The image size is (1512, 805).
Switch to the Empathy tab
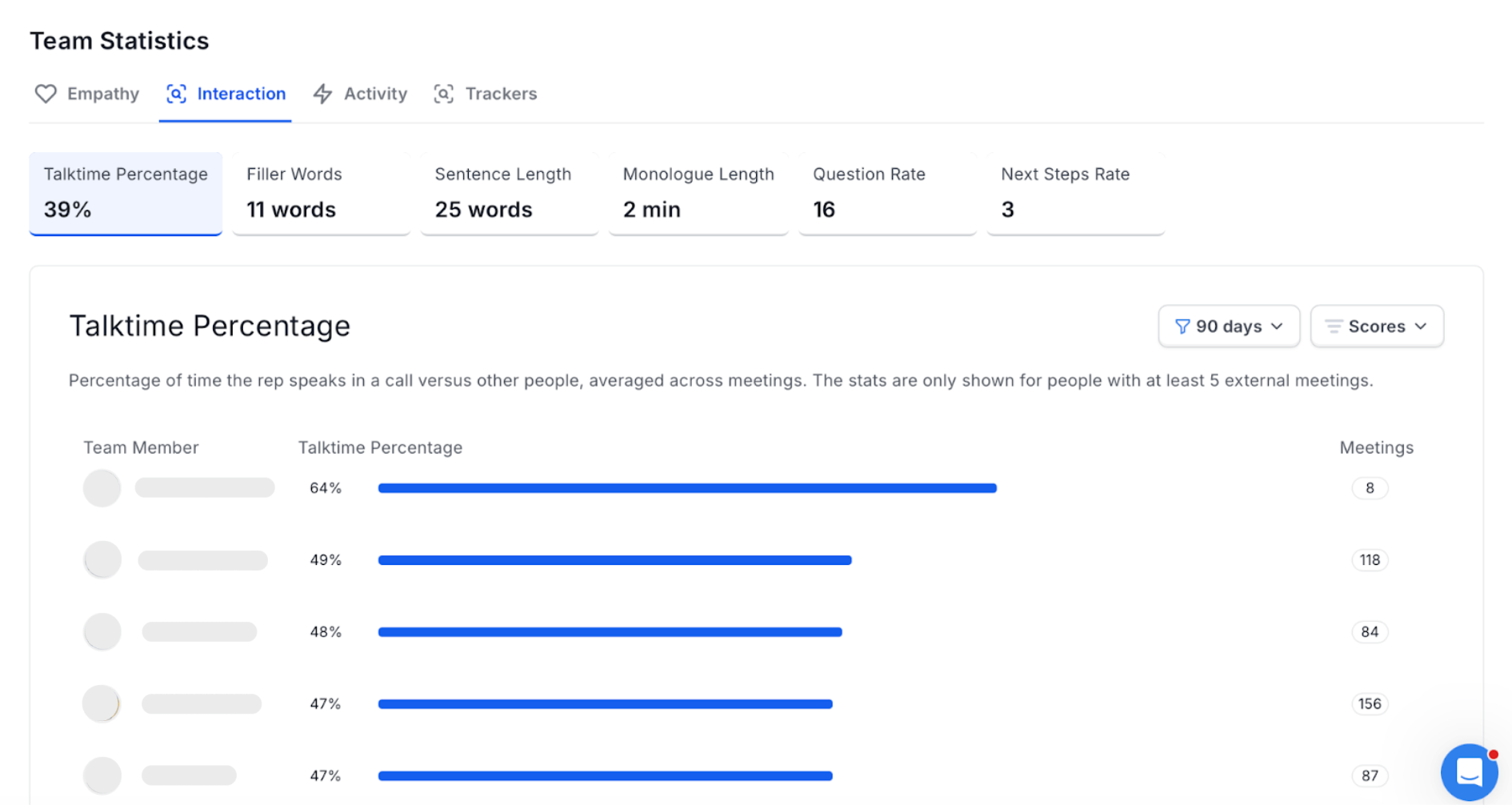click(87, 94)
